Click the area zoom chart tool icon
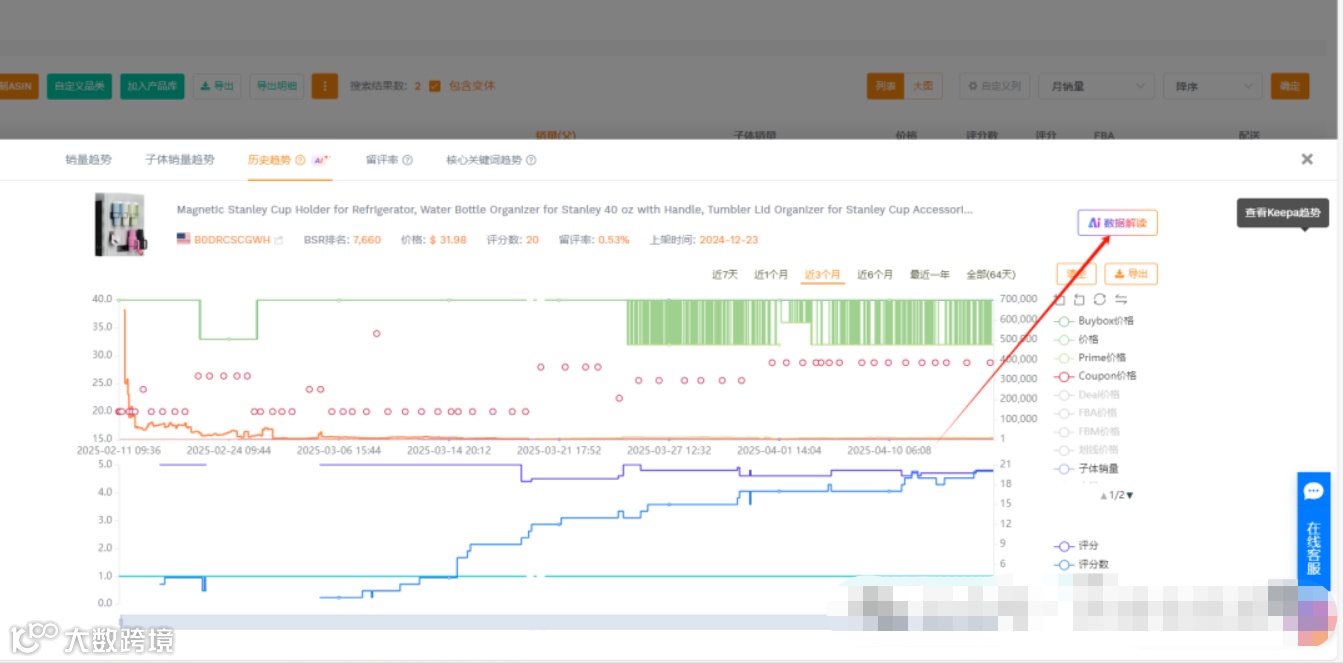The width and height of the screenshot is (1343, 663). 1060,299
